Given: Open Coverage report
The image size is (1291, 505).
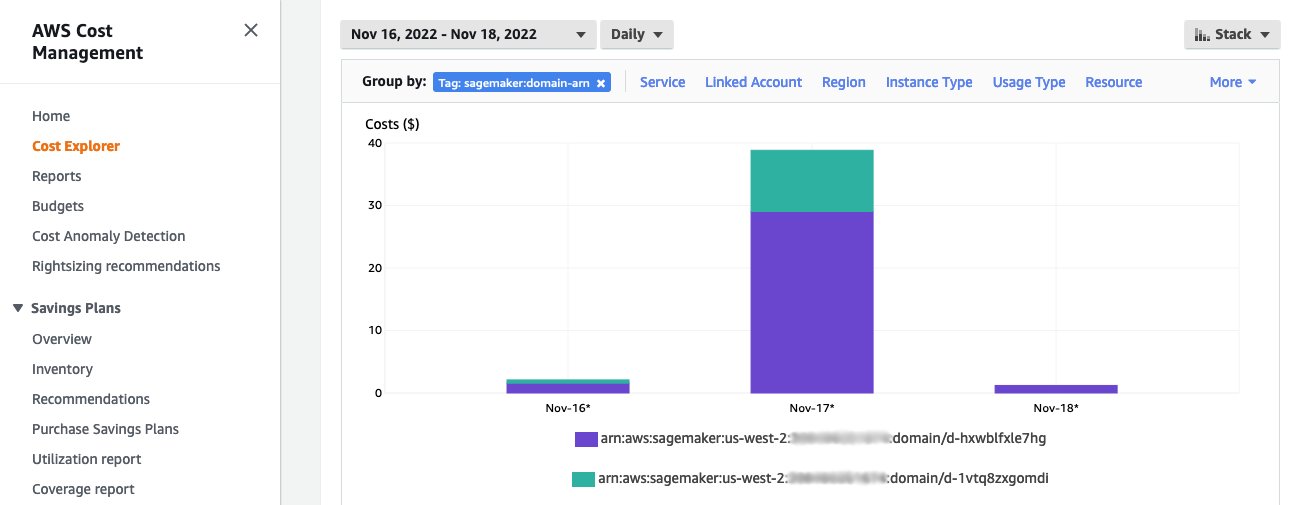Looking at the screenshot, I should click(x=83, y=489).
